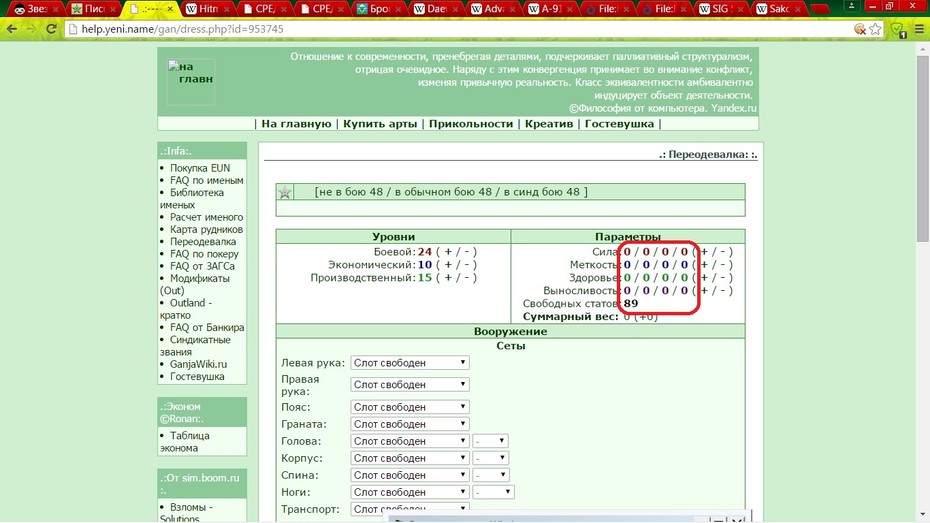Switch to the 'SIG' Wikipedia tab
The width and height of the screenshot is (930, 523).
pos(722,9)
